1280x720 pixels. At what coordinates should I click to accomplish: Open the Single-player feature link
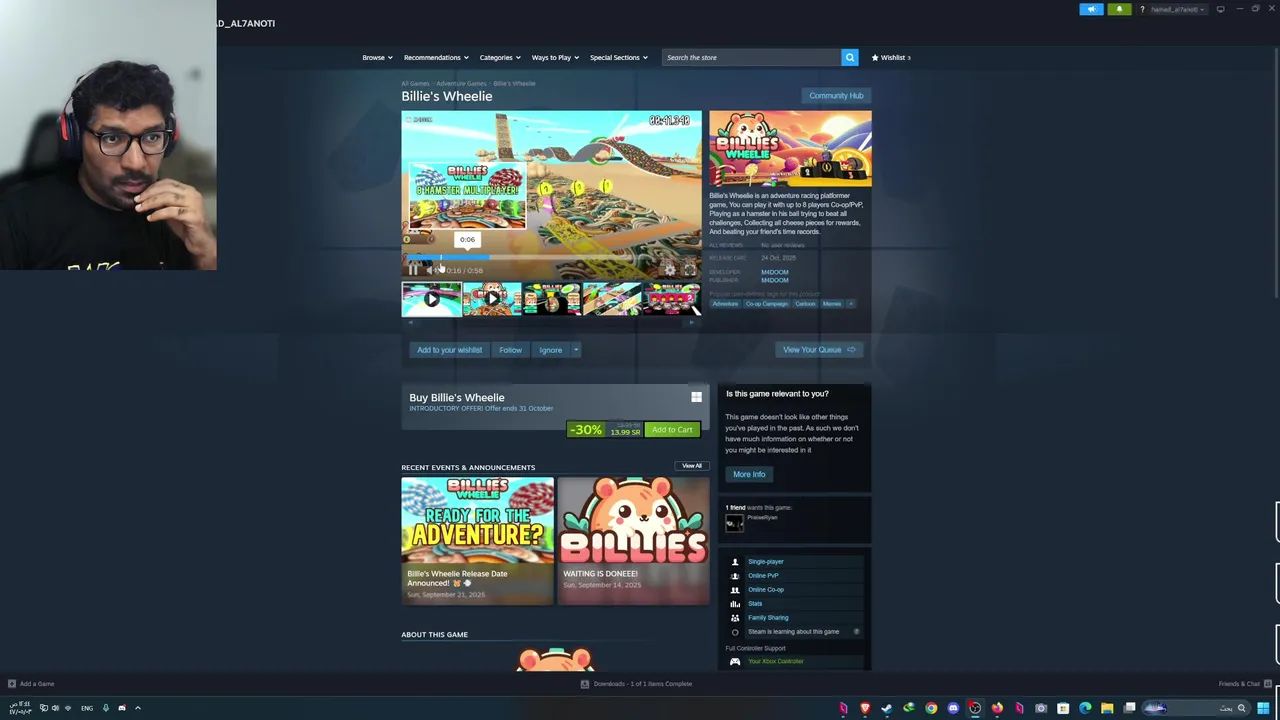[x=766, y=562]
